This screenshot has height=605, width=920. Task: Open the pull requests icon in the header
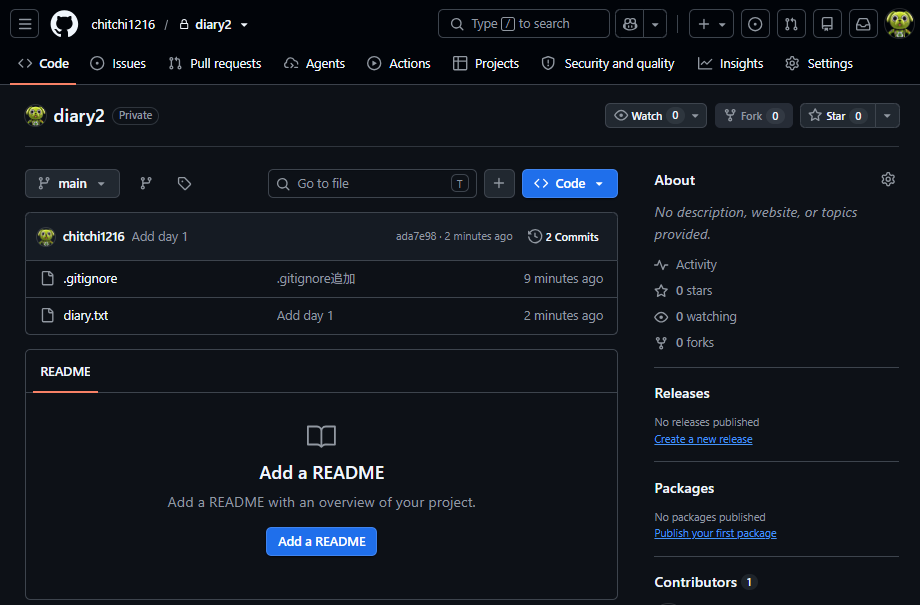(x=791, y=24)
